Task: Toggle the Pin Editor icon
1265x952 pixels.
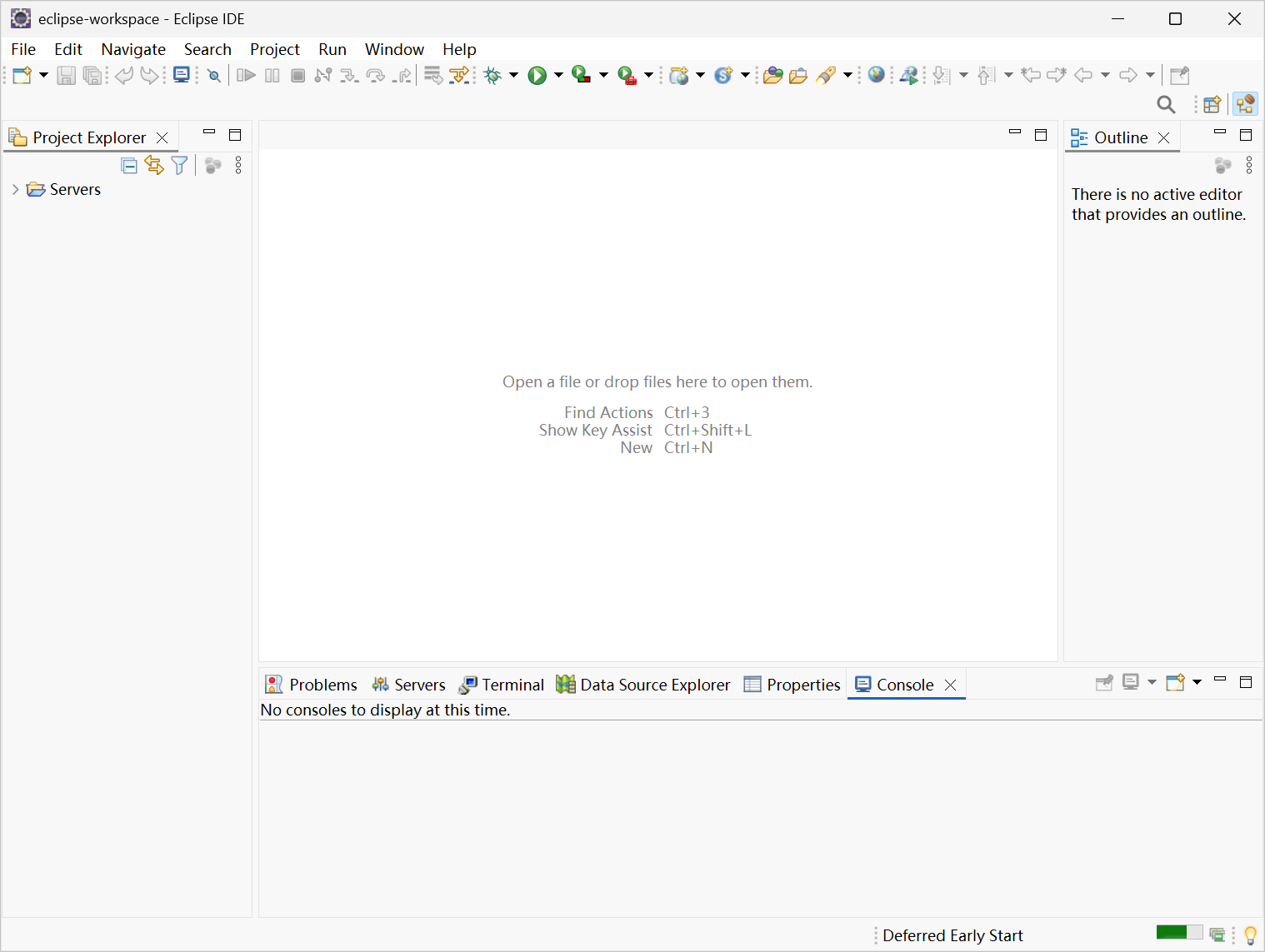Action: coord(1180,76)
